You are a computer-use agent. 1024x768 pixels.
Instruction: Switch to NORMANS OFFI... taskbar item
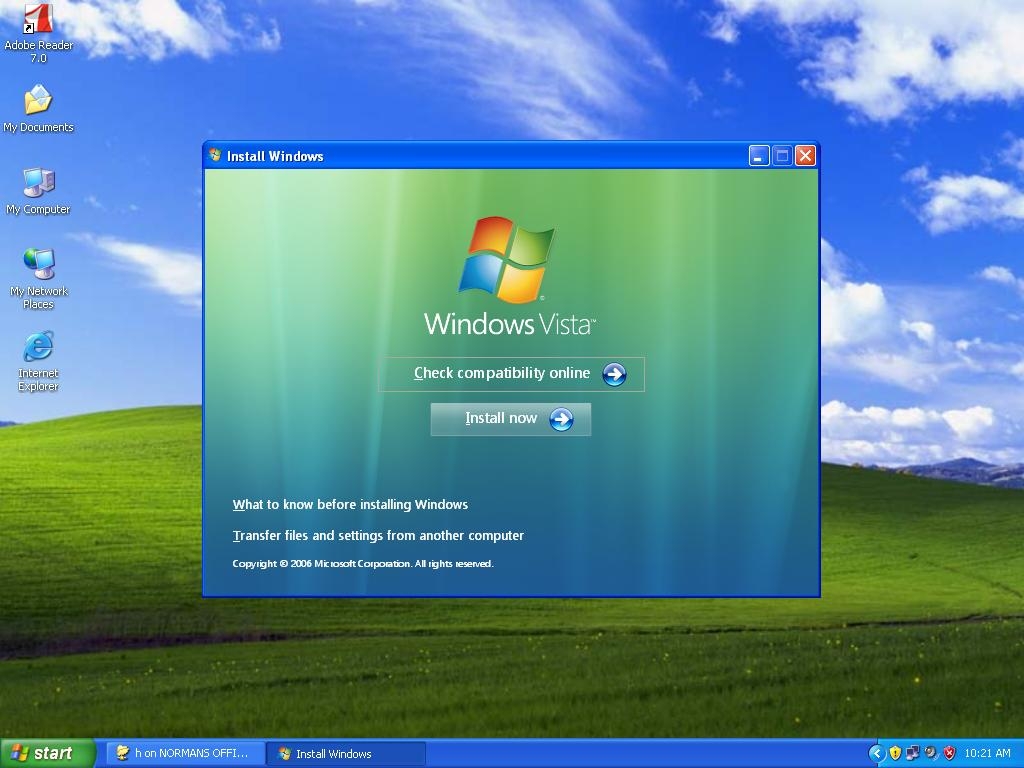pyautogui.click(x=185, y=753)
